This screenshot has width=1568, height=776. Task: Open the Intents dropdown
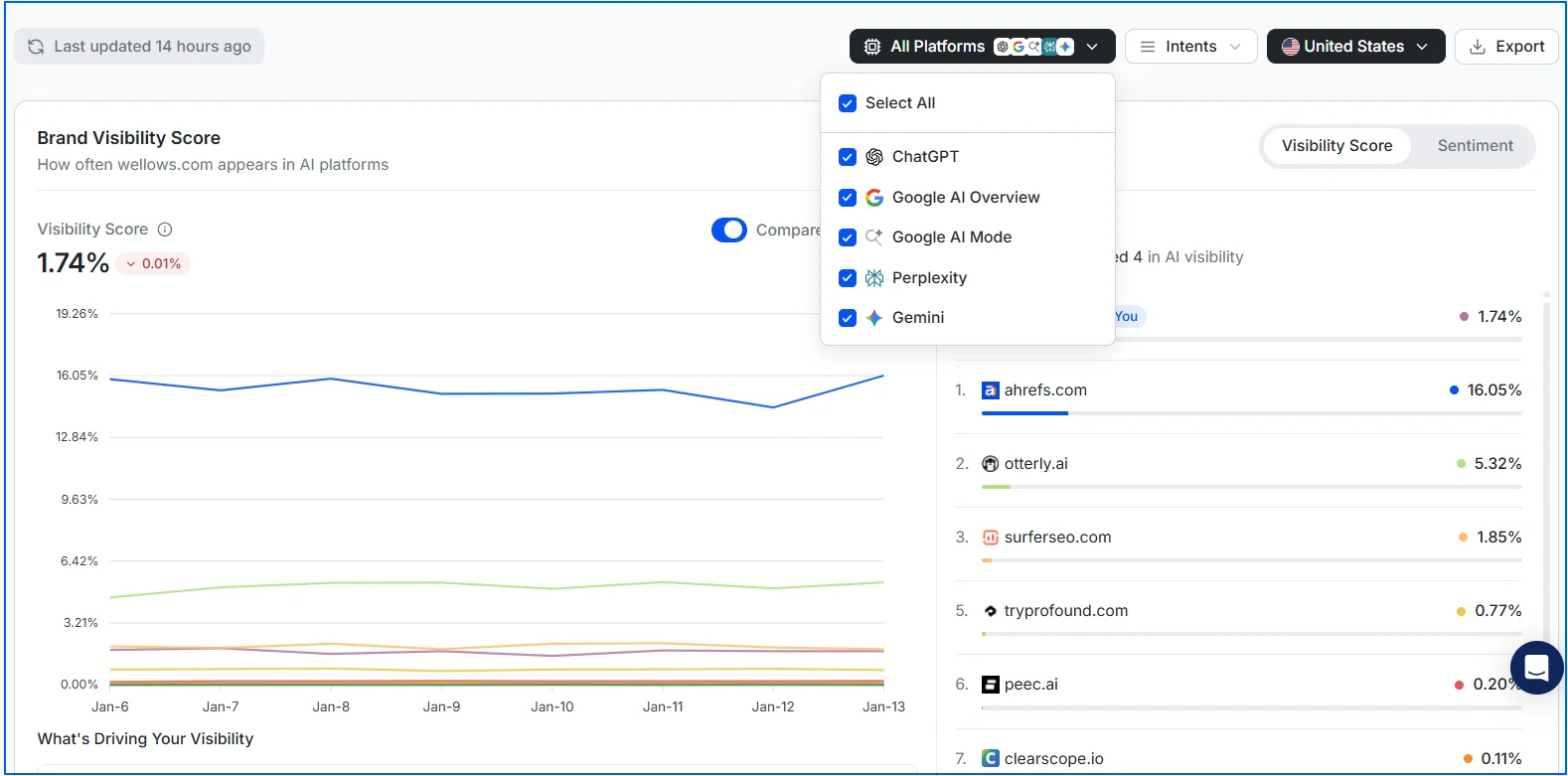[1190, 47]
